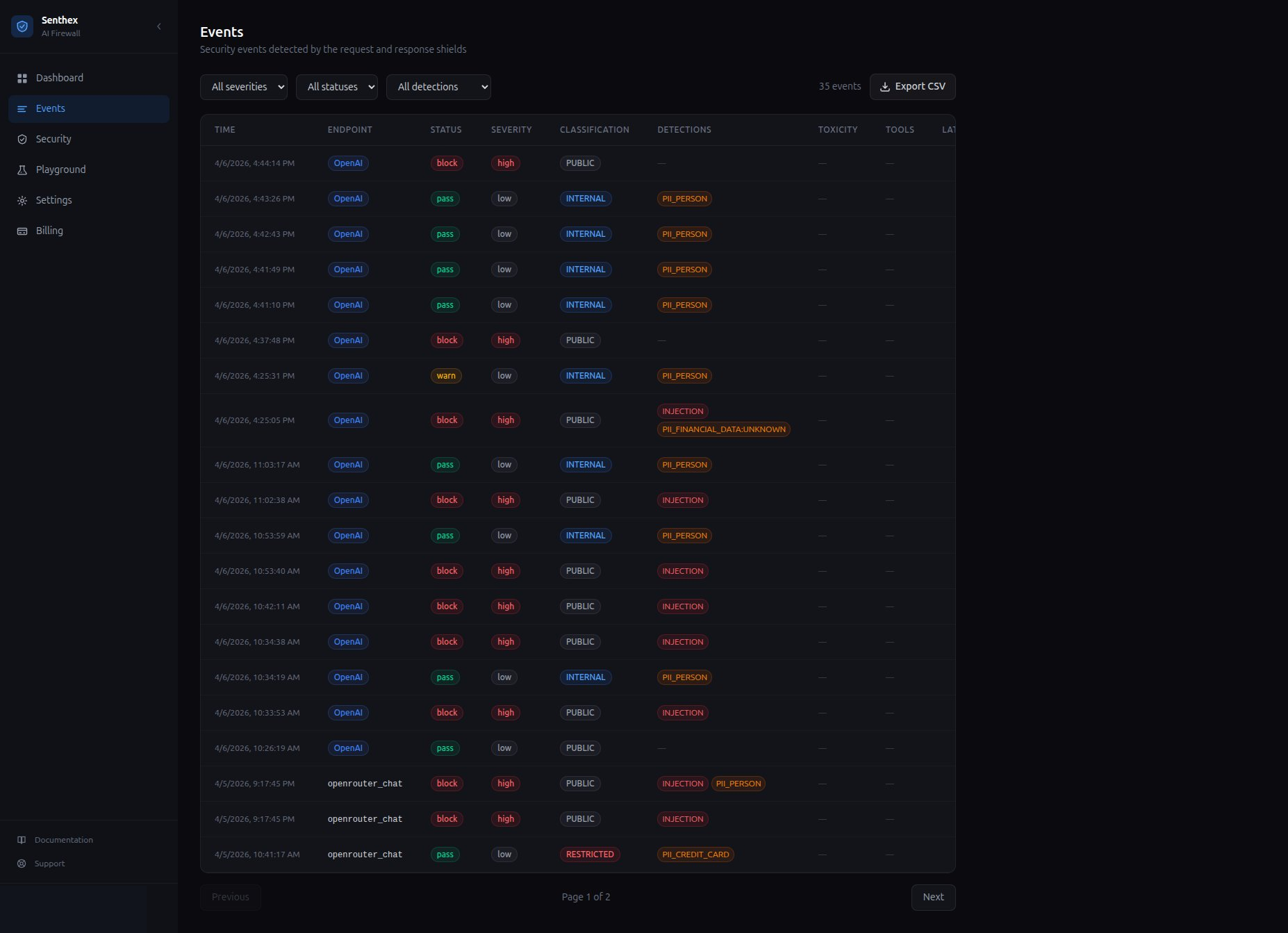The height and width of the screenshot is (933, 1288).
Task: Click the disabled Previous page button
Action: pos(231,898)
